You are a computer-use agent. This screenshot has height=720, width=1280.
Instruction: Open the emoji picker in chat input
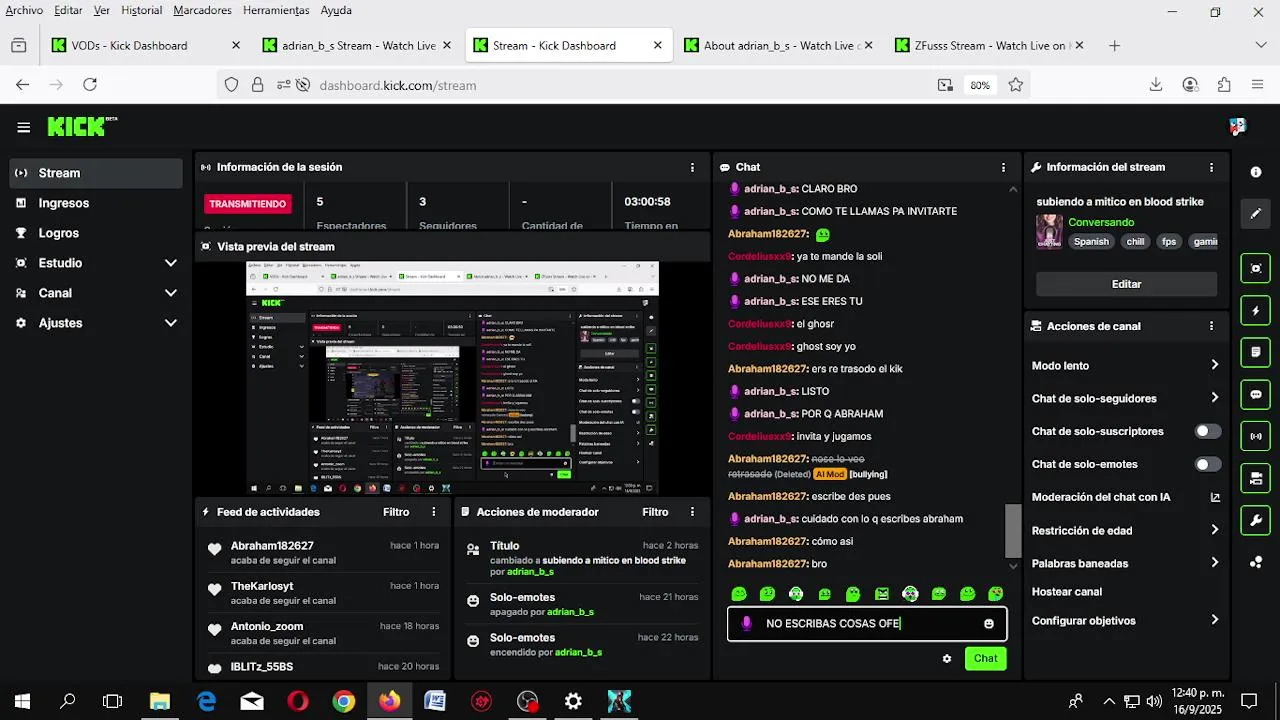coord(989,624)
